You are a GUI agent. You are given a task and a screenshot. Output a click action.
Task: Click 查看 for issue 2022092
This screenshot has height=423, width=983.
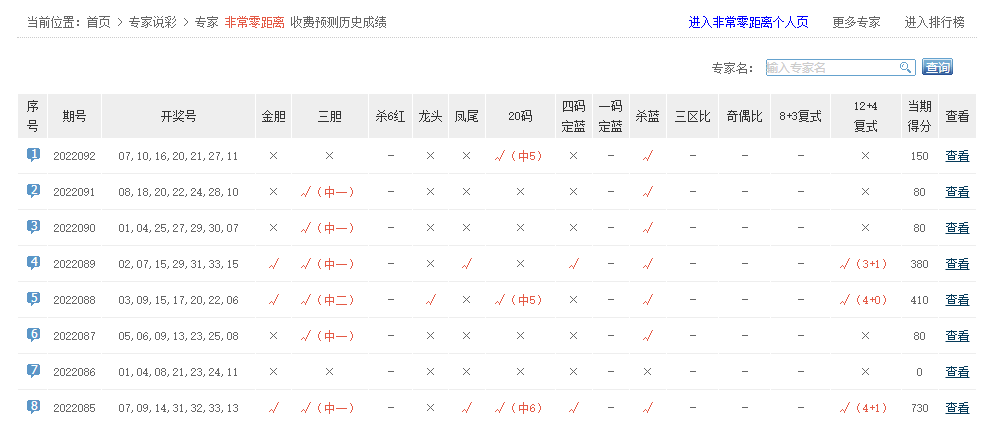pyautogui.click(x=957, y=156)
